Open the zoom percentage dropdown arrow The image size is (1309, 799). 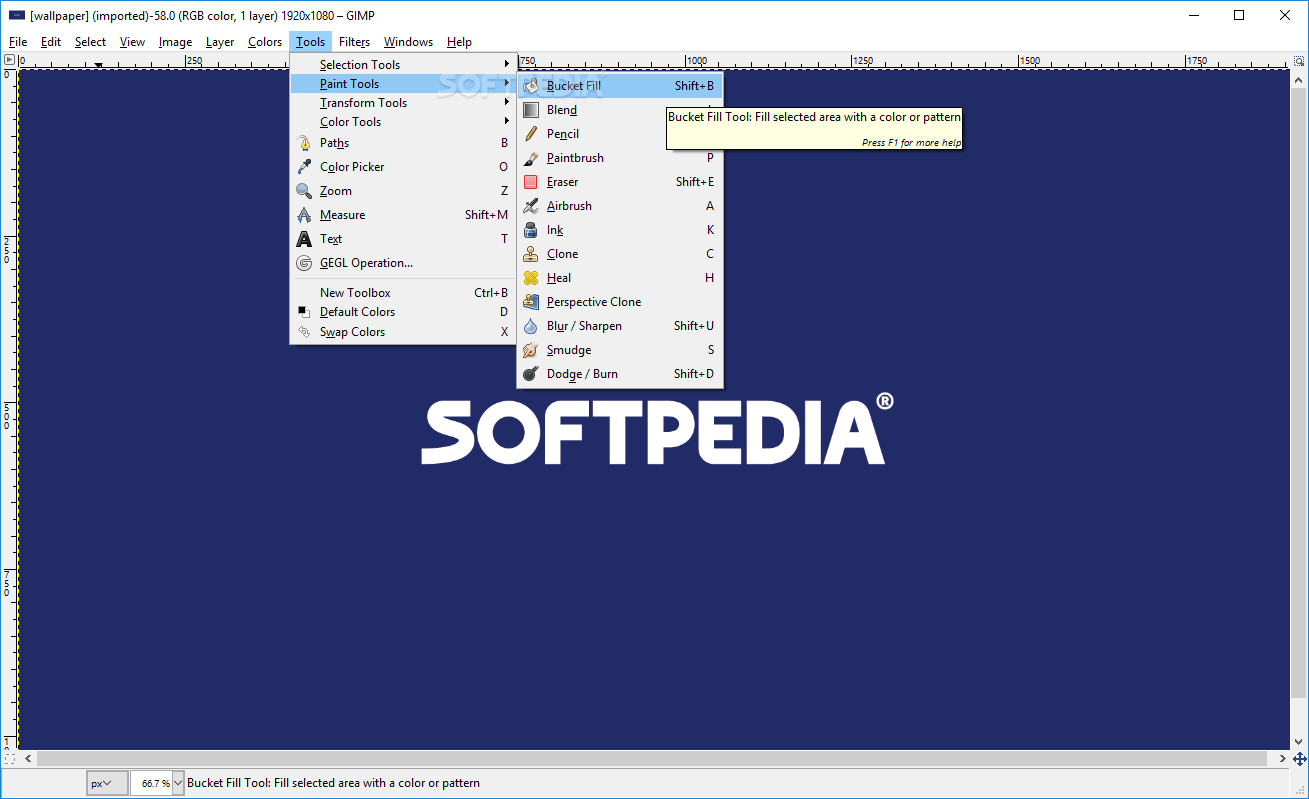[x=179, y=783]
